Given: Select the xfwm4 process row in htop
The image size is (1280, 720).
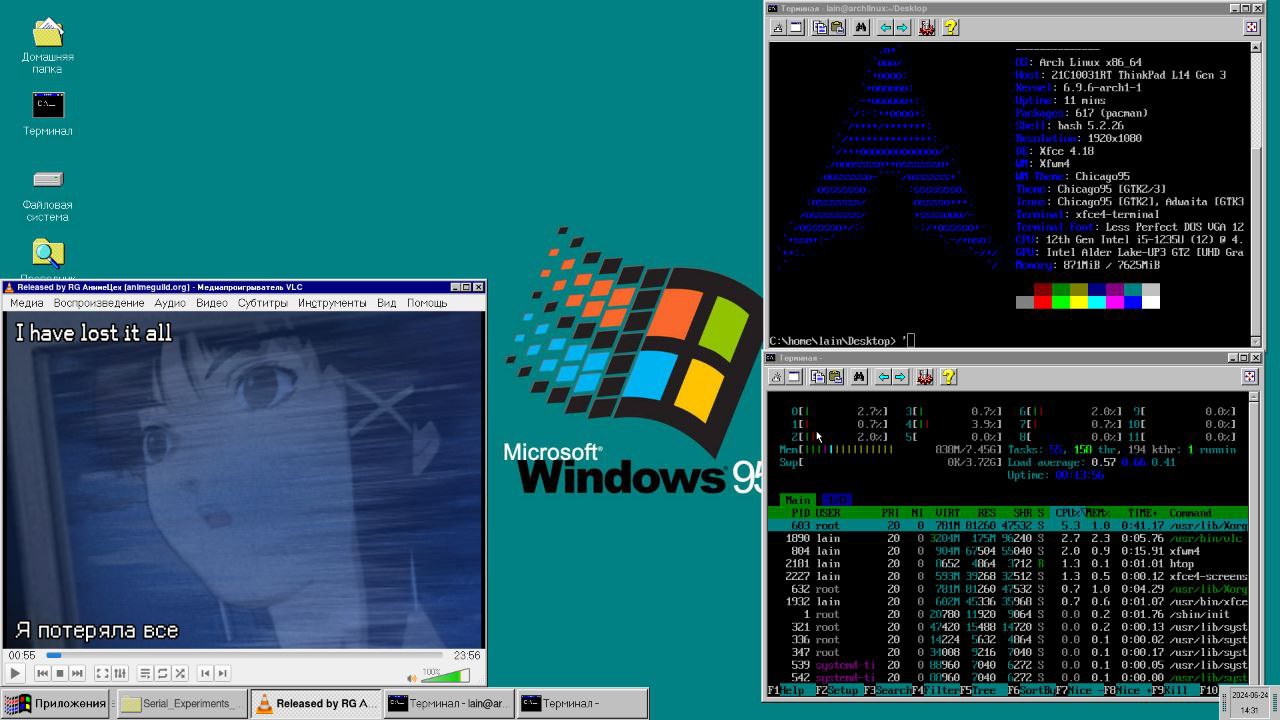Looking at the screenshot, I should (1008, 551).
